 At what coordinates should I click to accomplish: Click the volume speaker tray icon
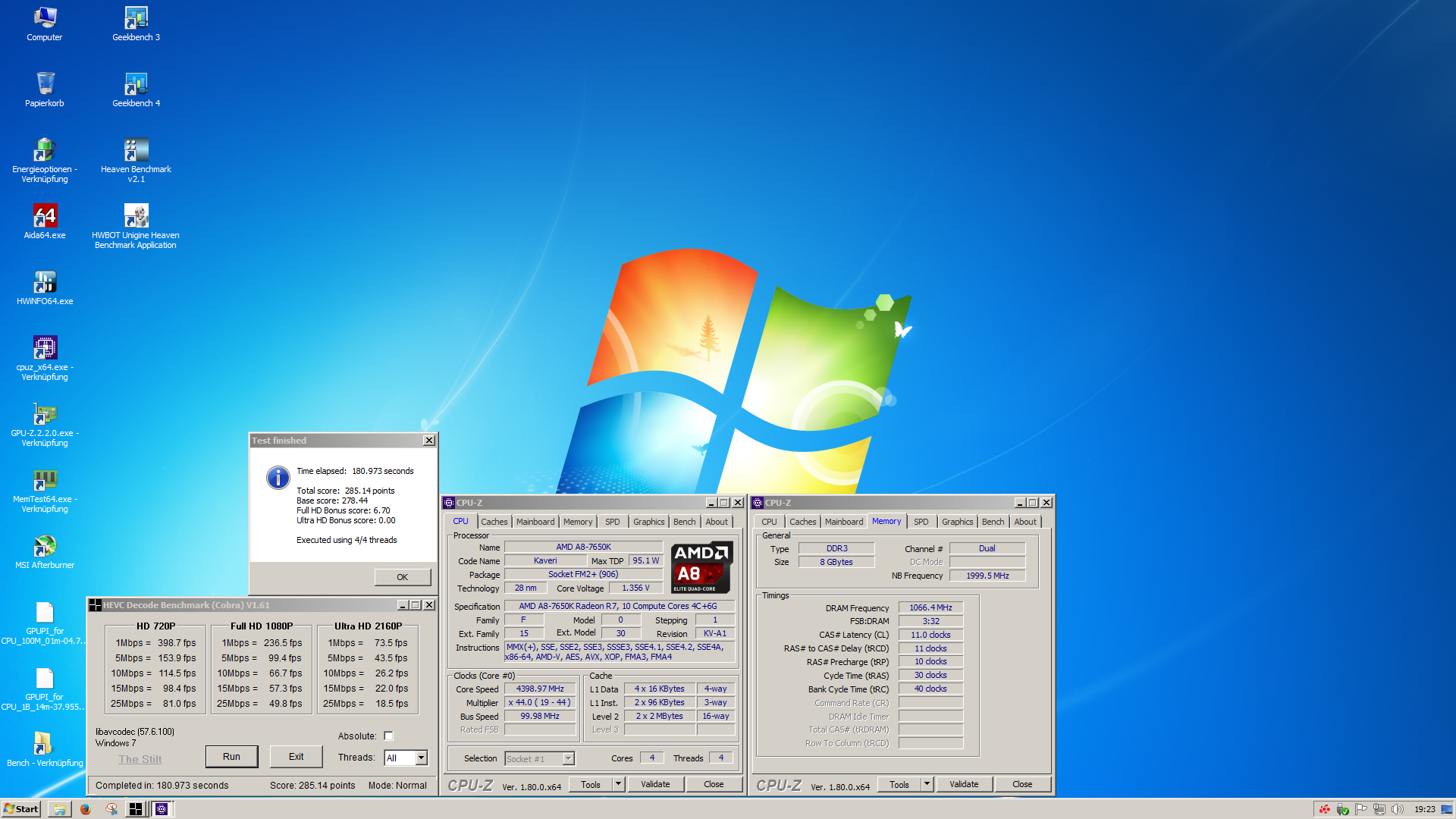[1397, 809]
